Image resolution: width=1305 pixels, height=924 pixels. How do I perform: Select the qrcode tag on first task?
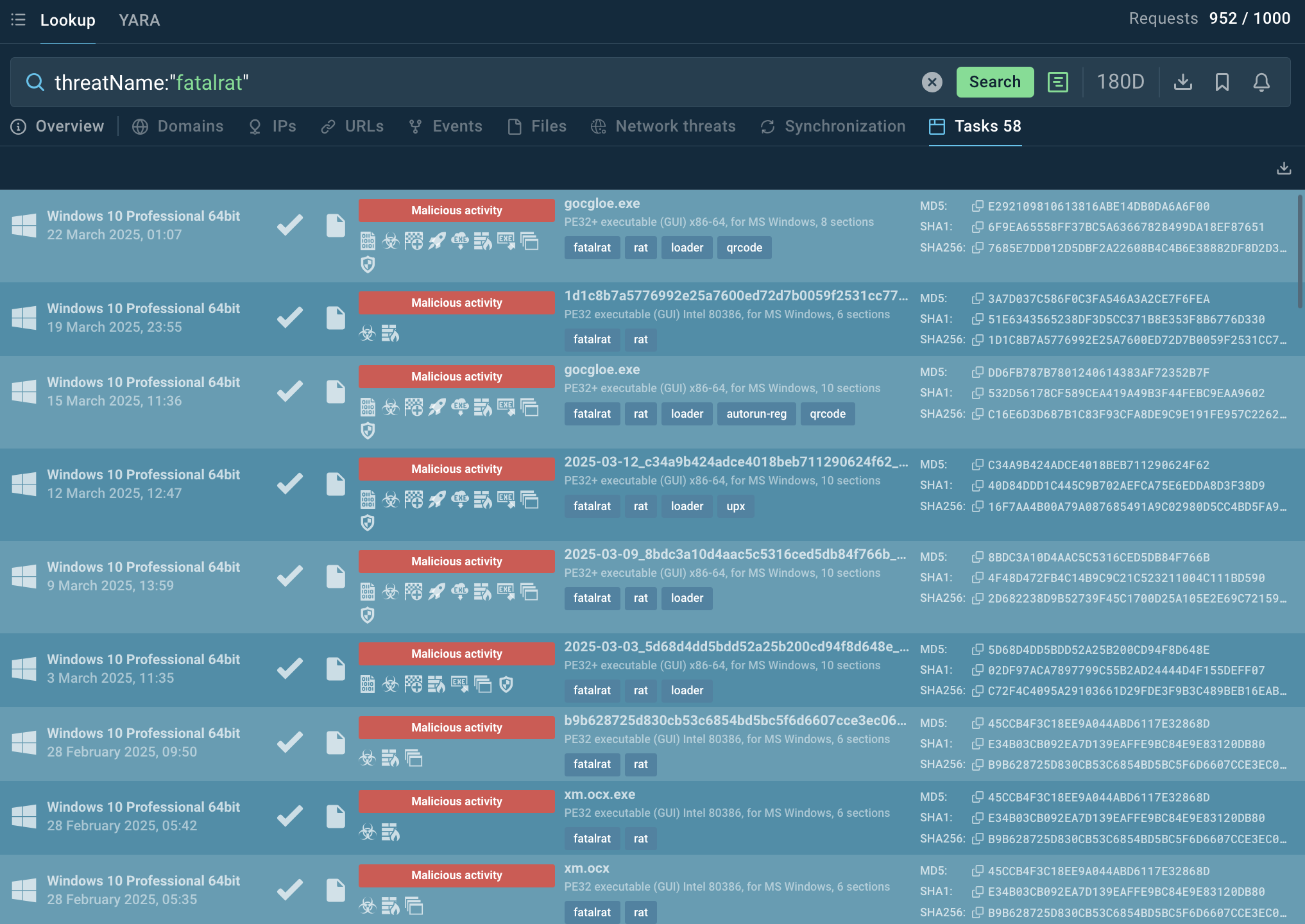tap(744, 248)
